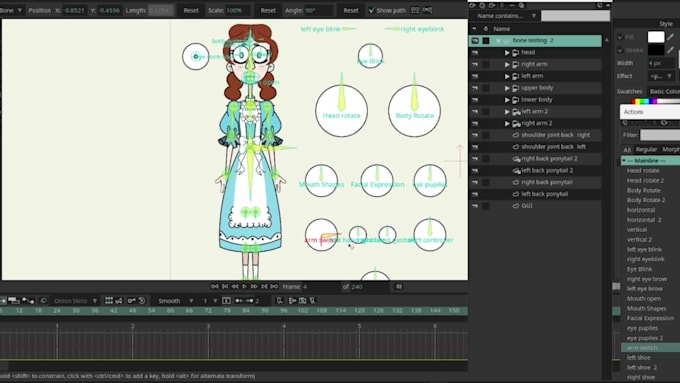680x383 pixels.
Task: Click the vector layer icon for GUI
Action: pyautogui.click(x=516, y=206)
